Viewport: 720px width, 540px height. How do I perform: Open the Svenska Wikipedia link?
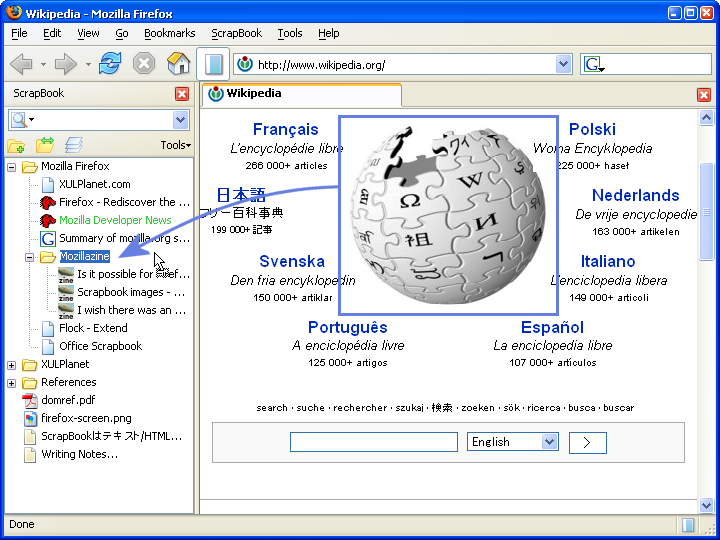pyautogui.click(x=292, y=261)
